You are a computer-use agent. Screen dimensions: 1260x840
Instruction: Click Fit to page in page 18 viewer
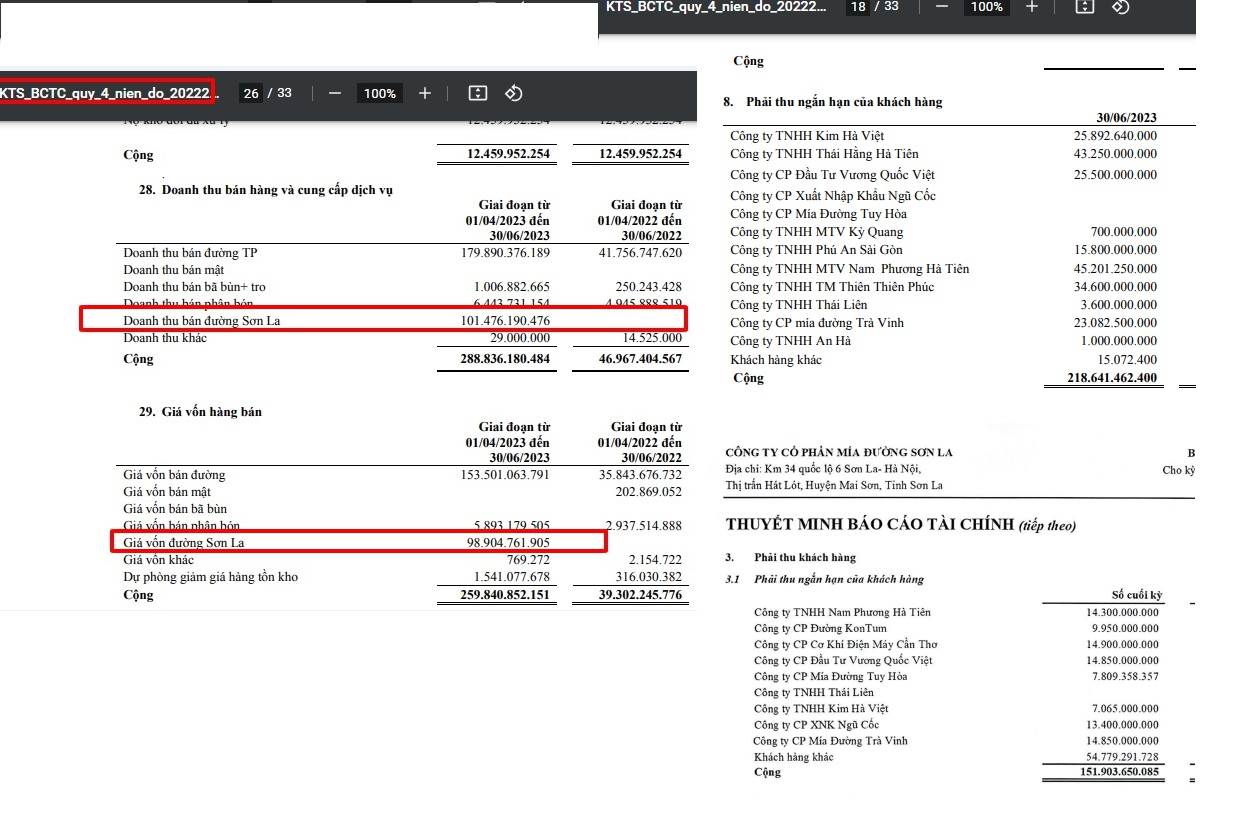pos(1085,7)
